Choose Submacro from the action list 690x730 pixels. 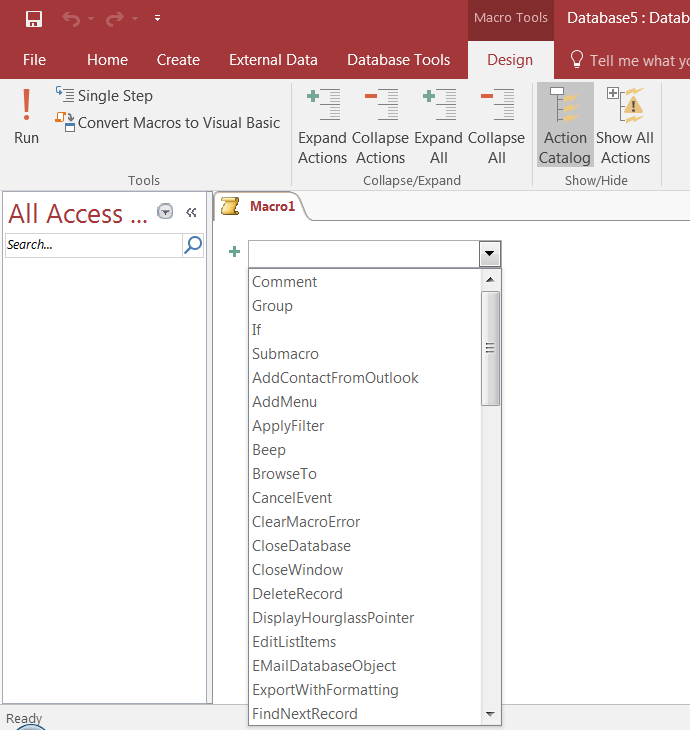click(365, 354)
